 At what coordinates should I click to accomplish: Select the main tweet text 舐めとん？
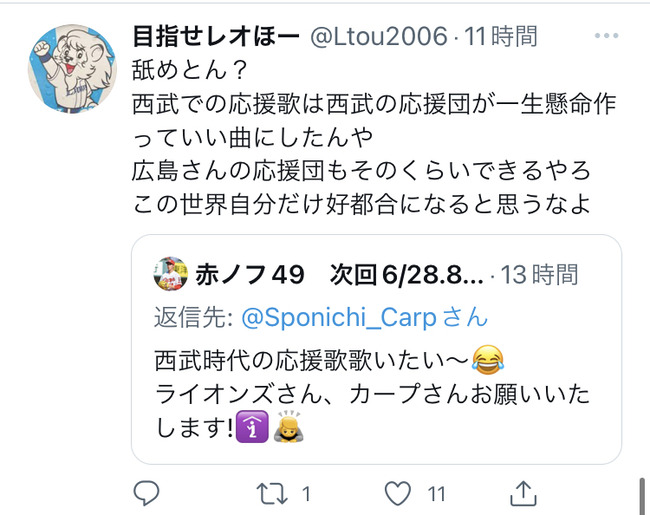click(x=190, y=70)
